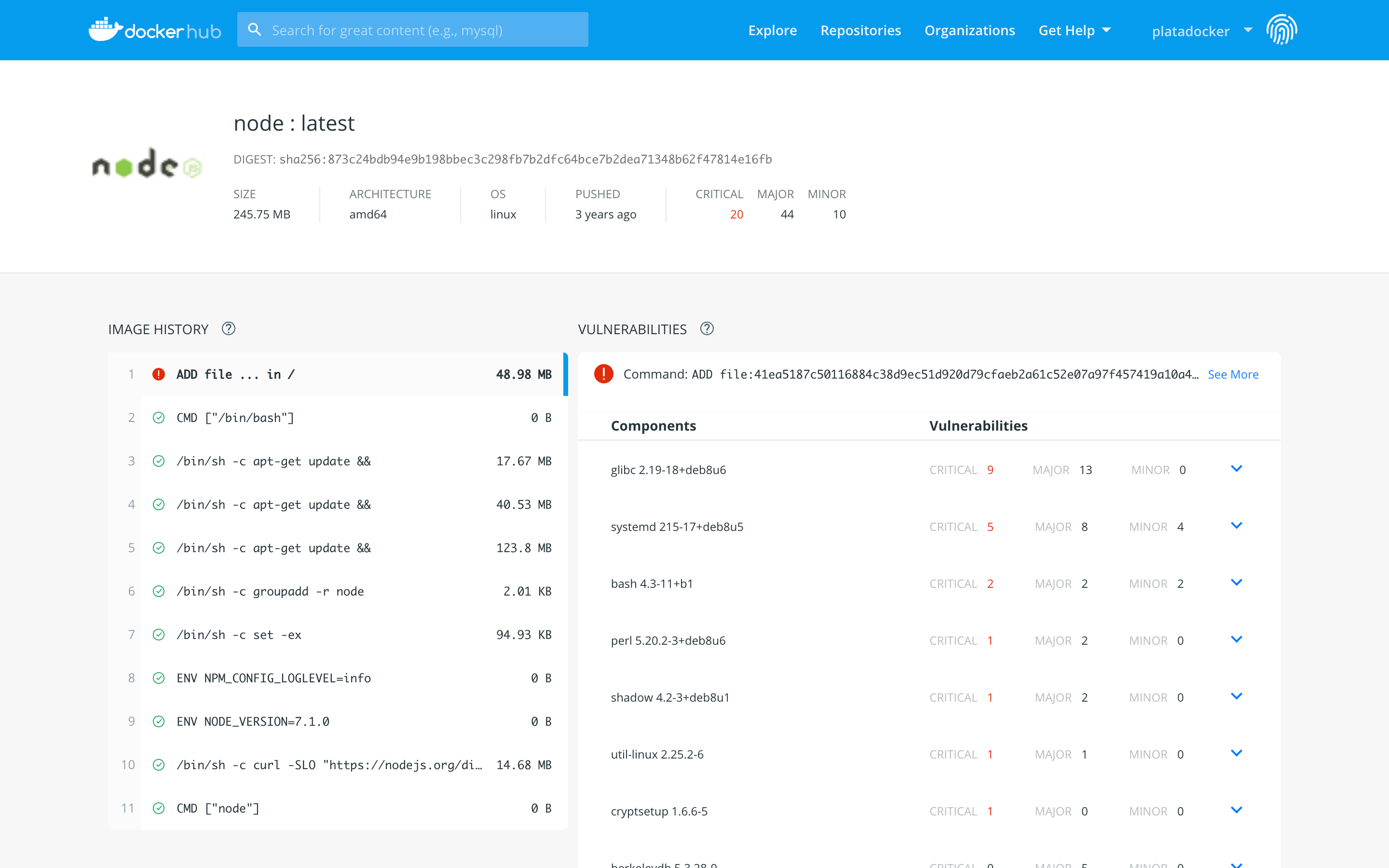Open Repositories in top navigation
This screenshot has width=1389, height=868.
pos(860,30)
